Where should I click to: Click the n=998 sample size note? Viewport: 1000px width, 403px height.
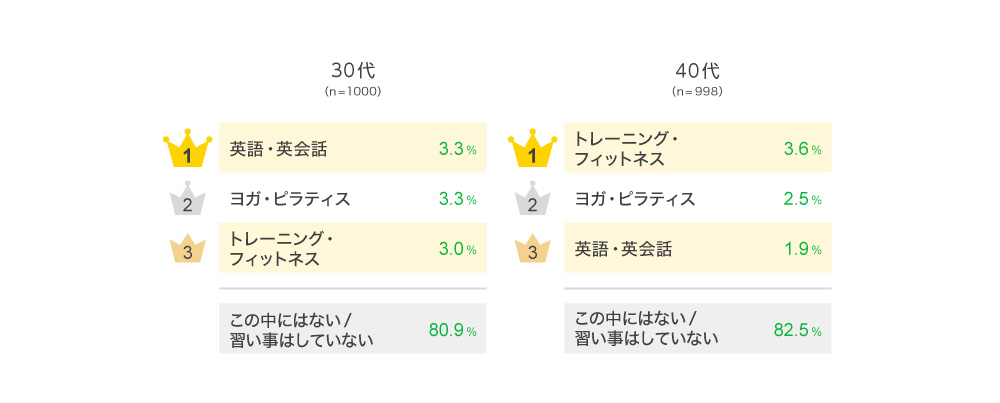[697, 92]
